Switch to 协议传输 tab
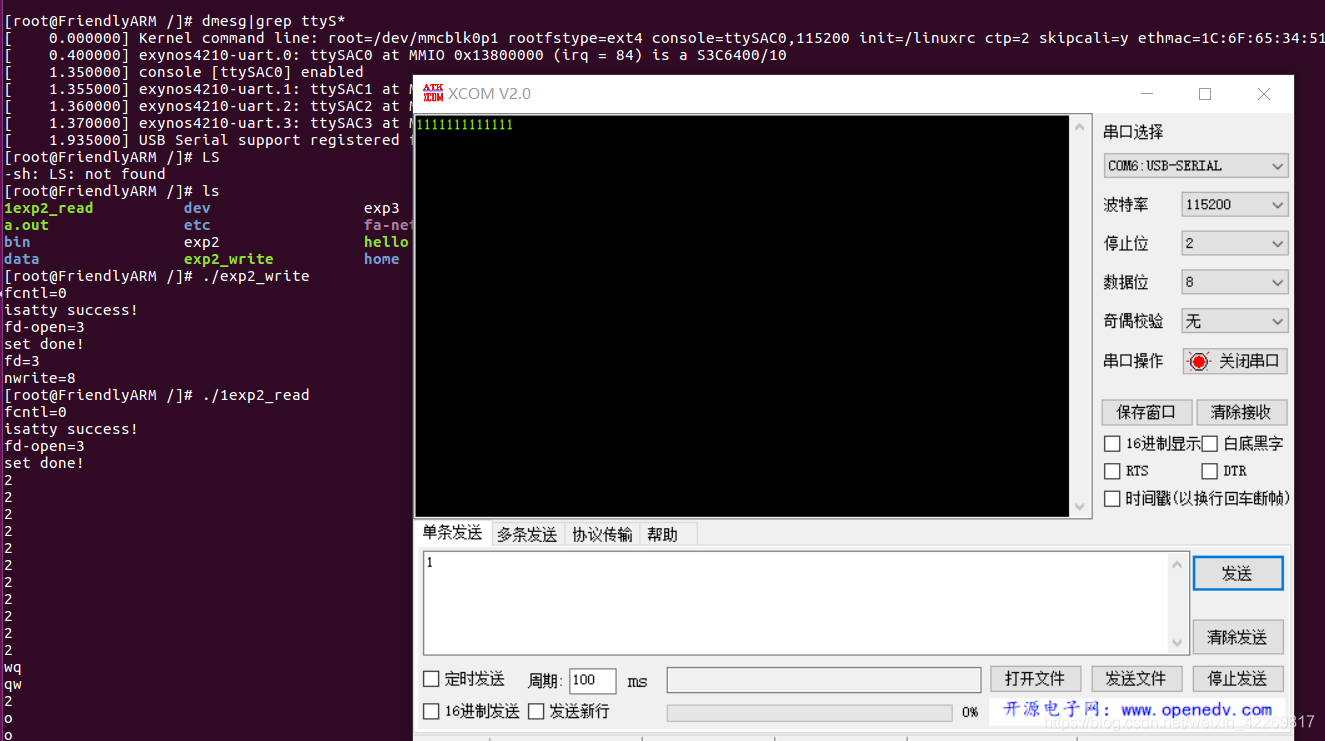The image size is (1325, 741). click(602, 535)
